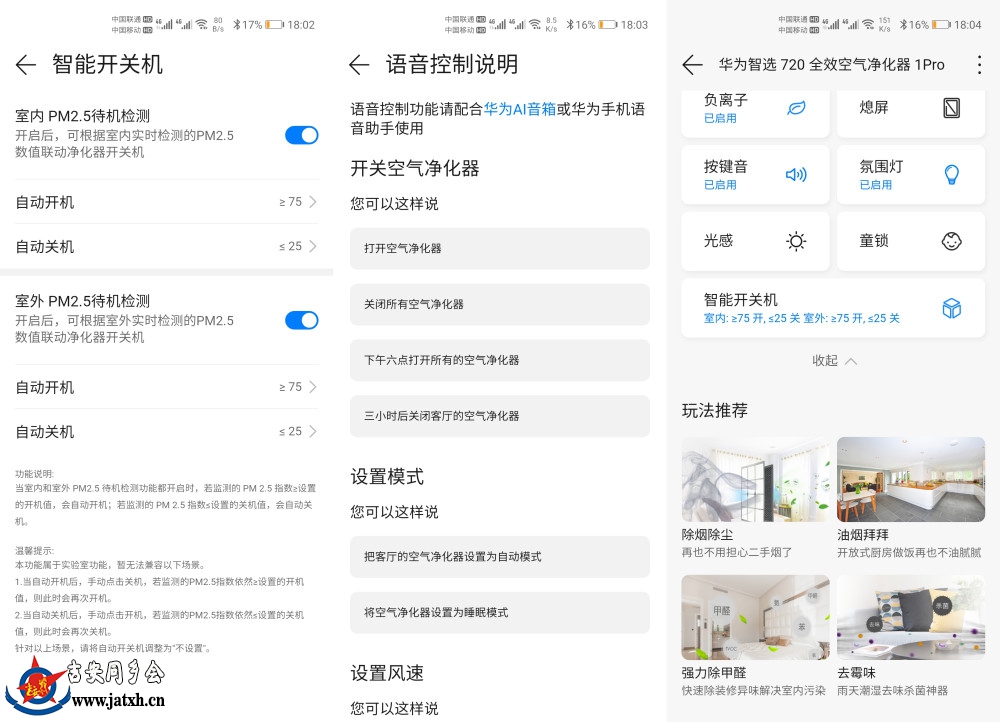Tap the 童锁 child face icon
Viewport: 1000px width, 722px height.
coord(952,241)
